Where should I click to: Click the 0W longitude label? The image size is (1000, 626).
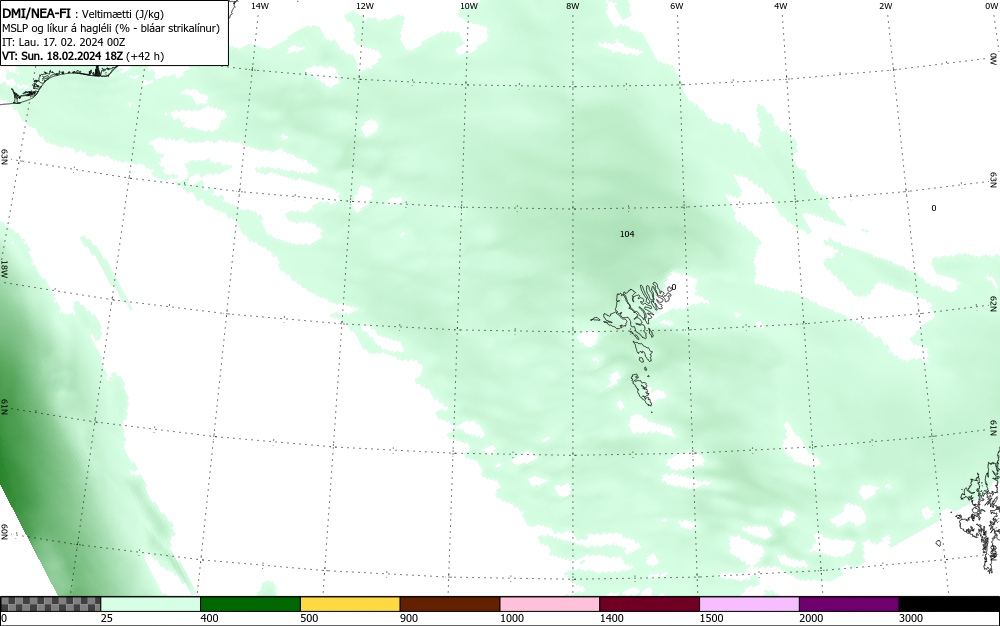[x=990, y=6]
